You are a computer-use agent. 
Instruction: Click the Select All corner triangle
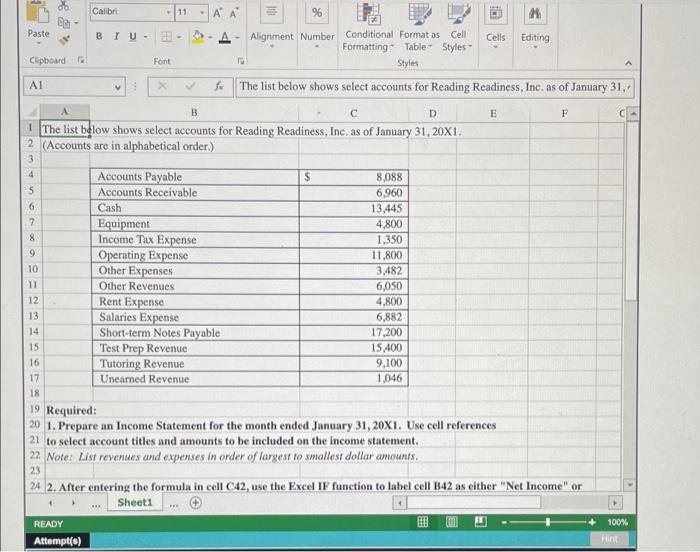(33, 111)
